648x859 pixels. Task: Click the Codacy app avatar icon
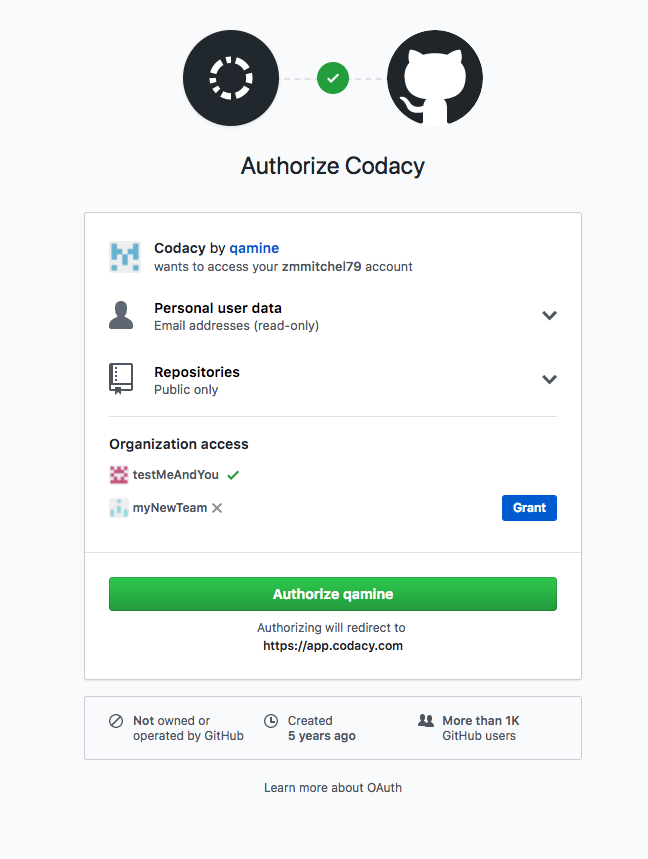[x=125, y=257]
